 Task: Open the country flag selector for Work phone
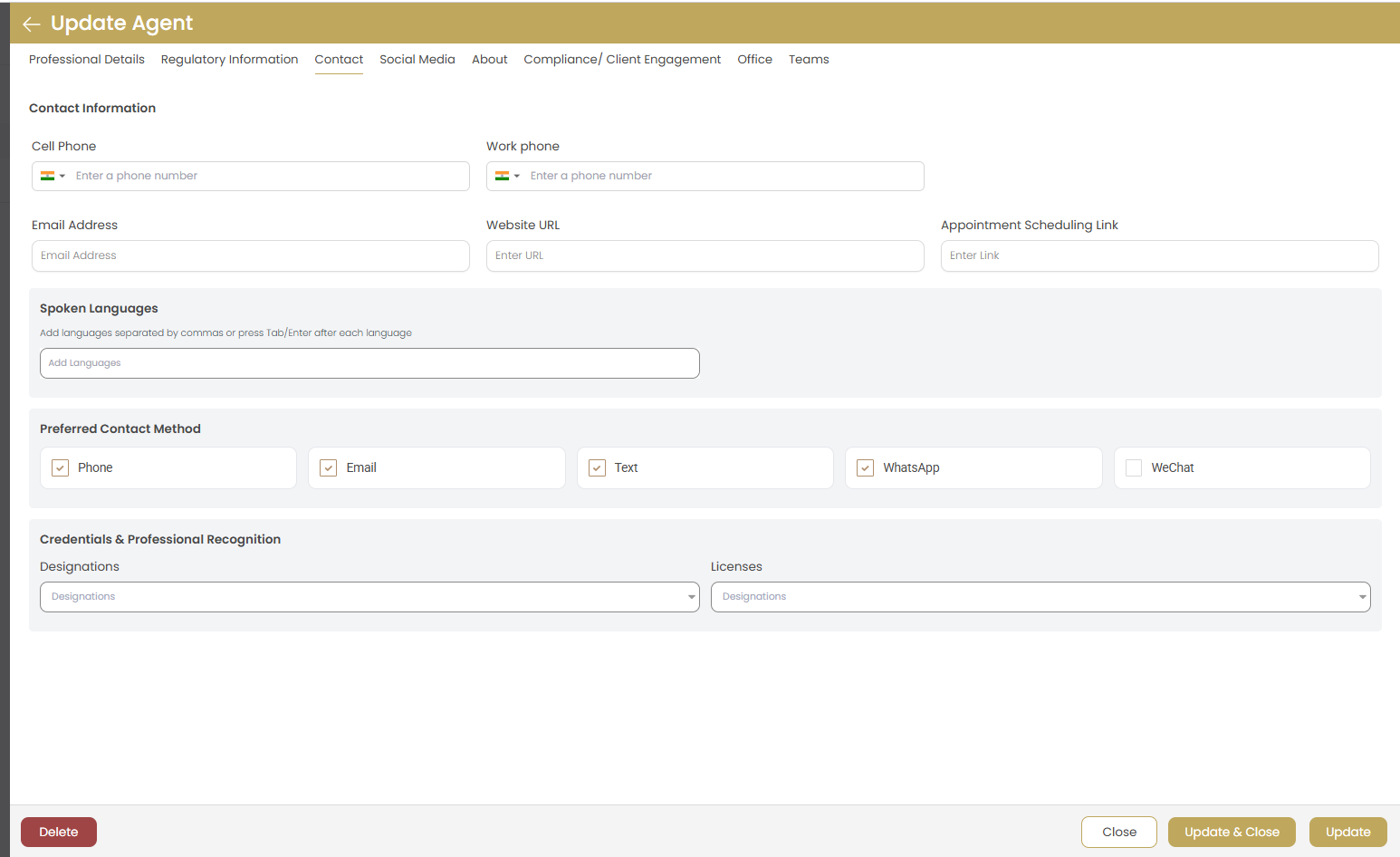(x=506, y=176)
